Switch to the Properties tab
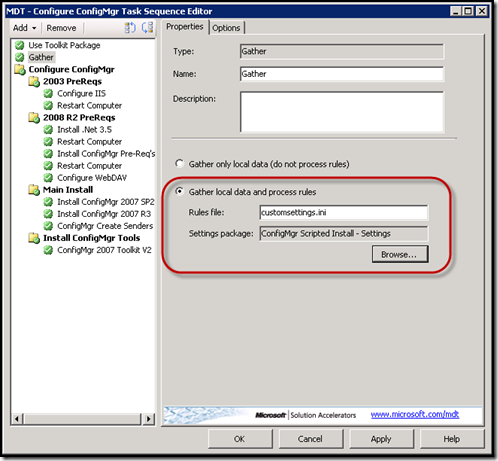Image resolution: width=498 pixels, height=461 pixels. 185,27
